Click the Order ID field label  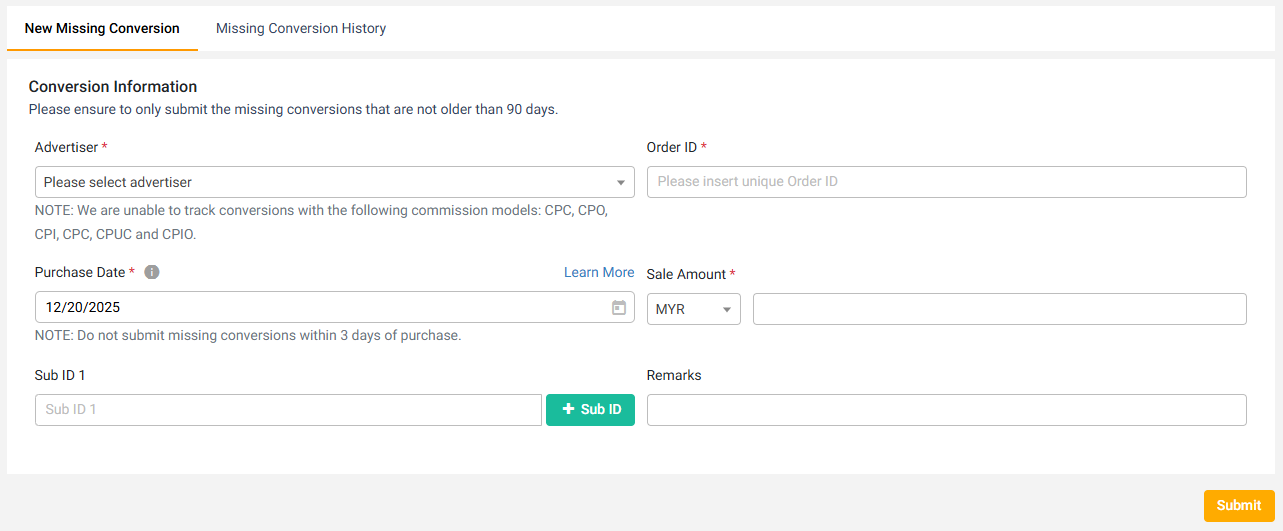[x=672, y=147]
